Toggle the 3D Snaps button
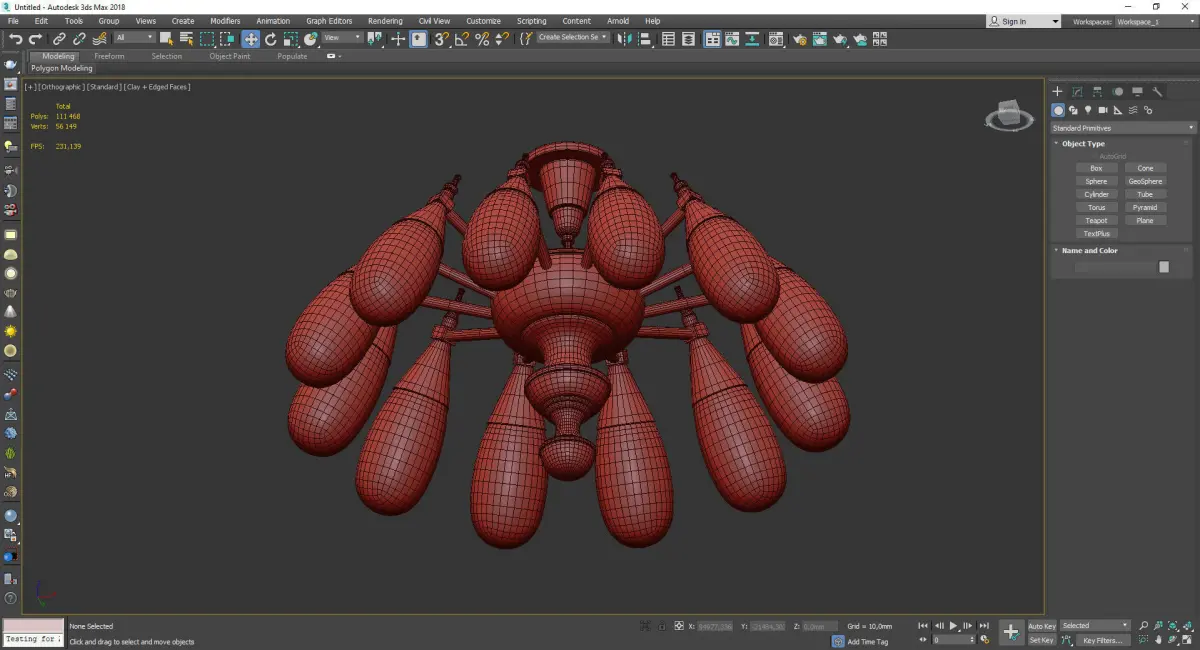Screen dimensions: 1200x650 click(440, 39)
